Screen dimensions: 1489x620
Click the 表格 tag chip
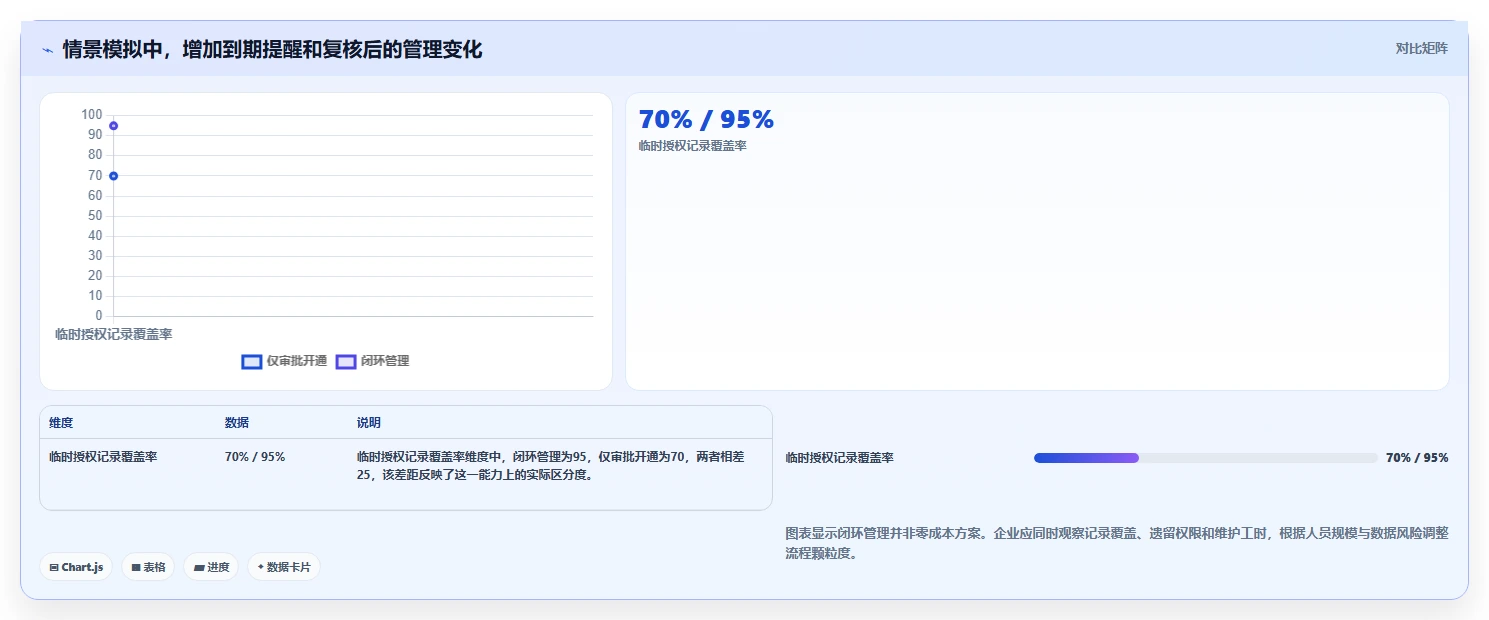pos(148,567)
